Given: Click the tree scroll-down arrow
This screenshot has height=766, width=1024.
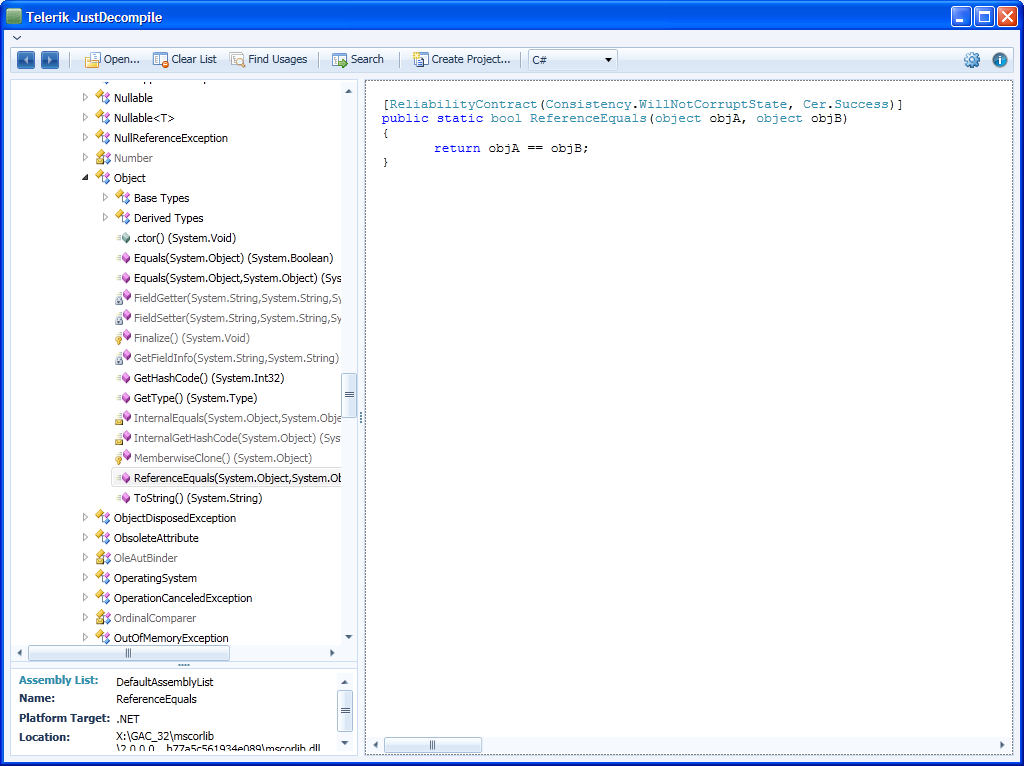Looking at the screenshot, I should [x=349, y=637].
